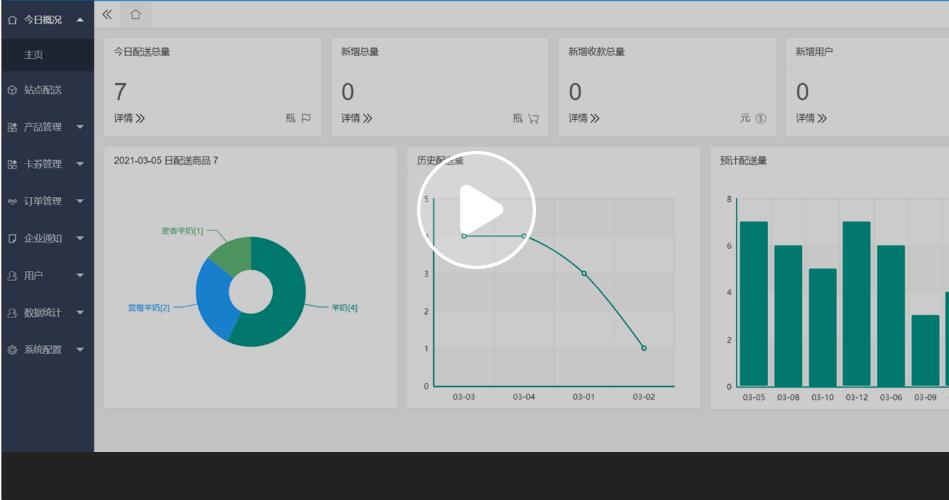
Task: Click the 站点配送 cube icon in the sidebar
Action: click(x=12, y=90)
